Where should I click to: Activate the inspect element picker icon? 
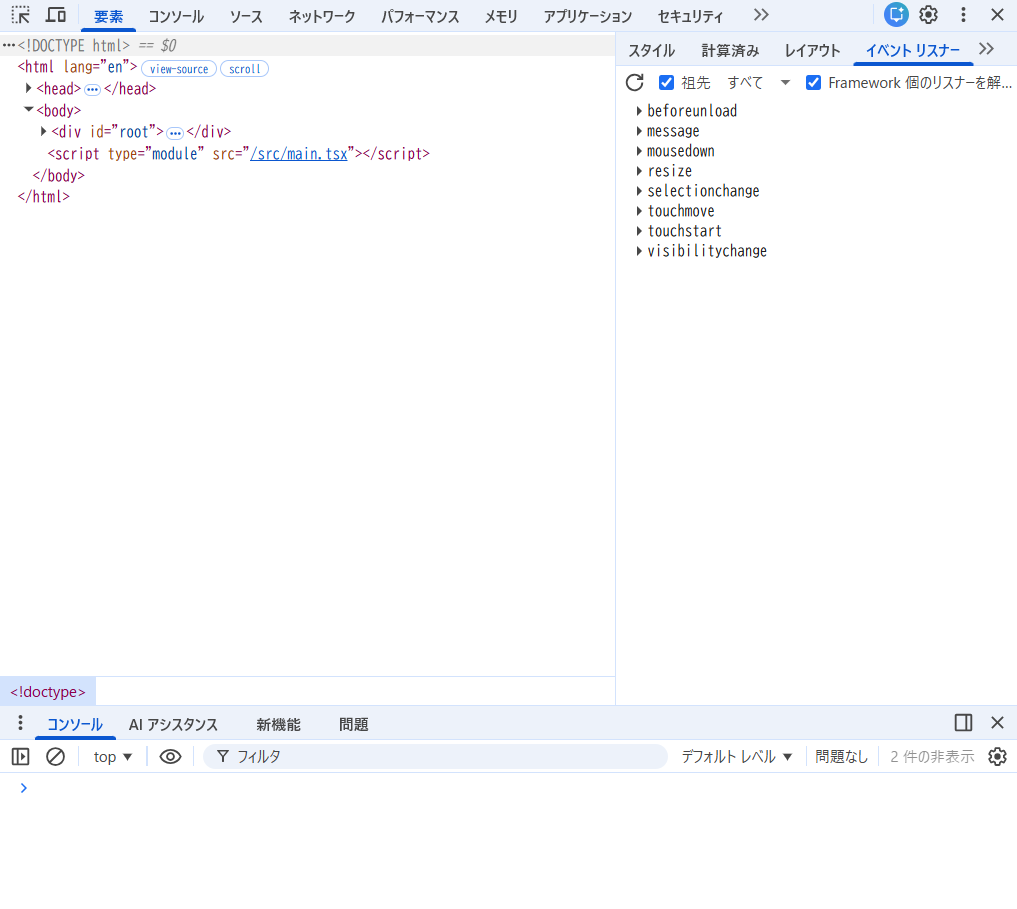(x=21, y=15)
